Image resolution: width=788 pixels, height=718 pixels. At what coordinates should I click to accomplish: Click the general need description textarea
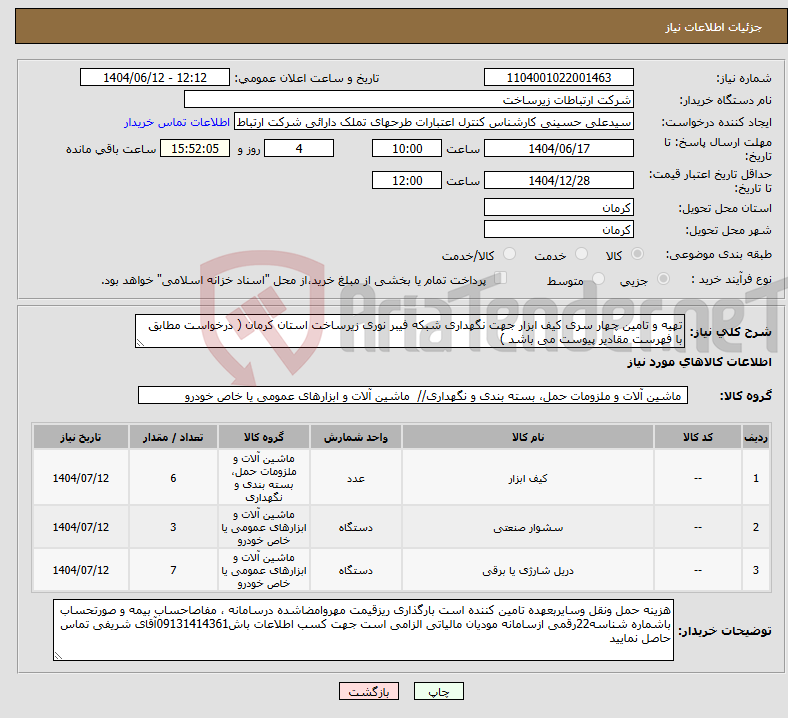click(x=410, y=332)
